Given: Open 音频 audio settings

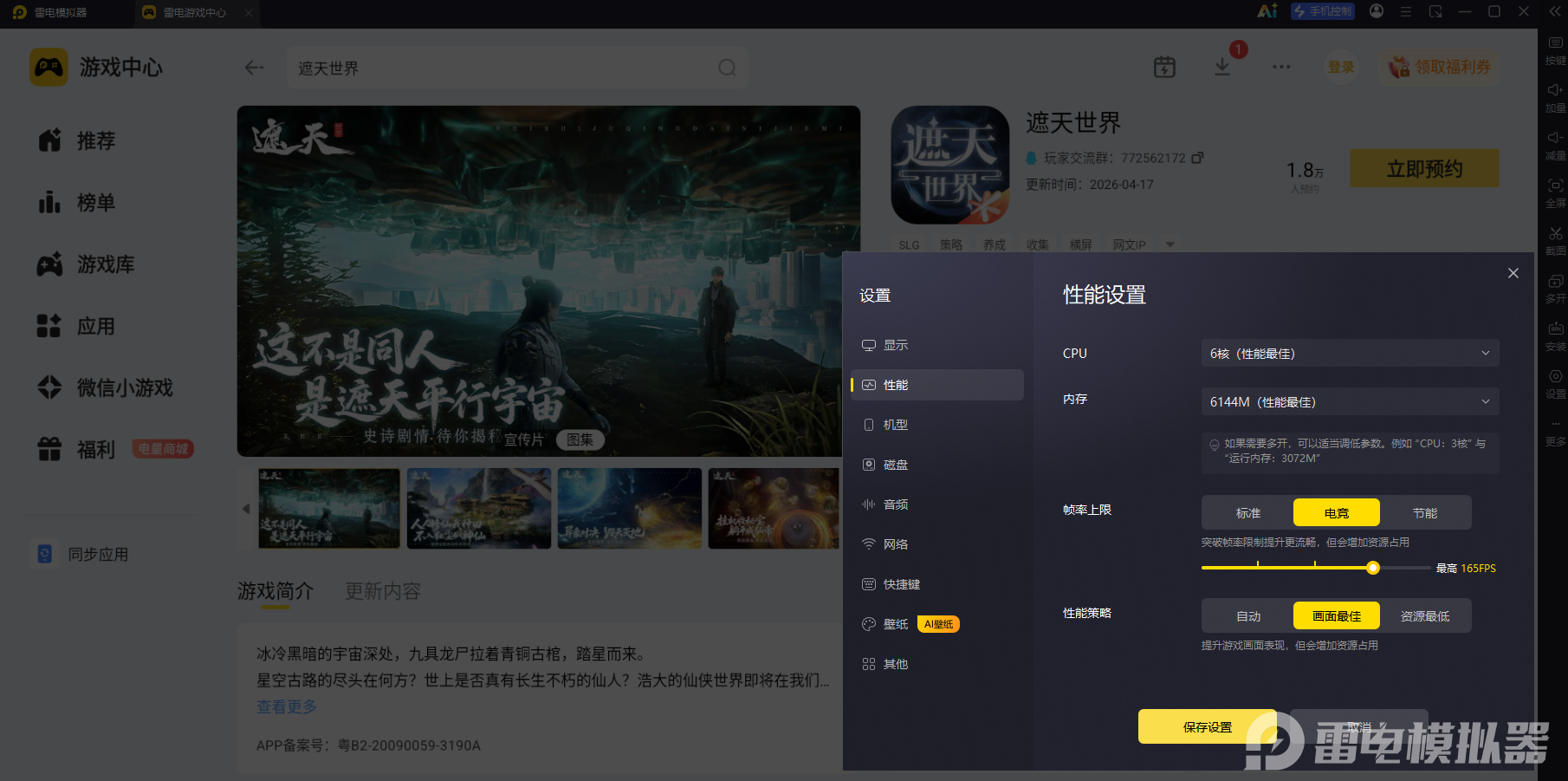Looking at the screenshot, I should (937, 504).
